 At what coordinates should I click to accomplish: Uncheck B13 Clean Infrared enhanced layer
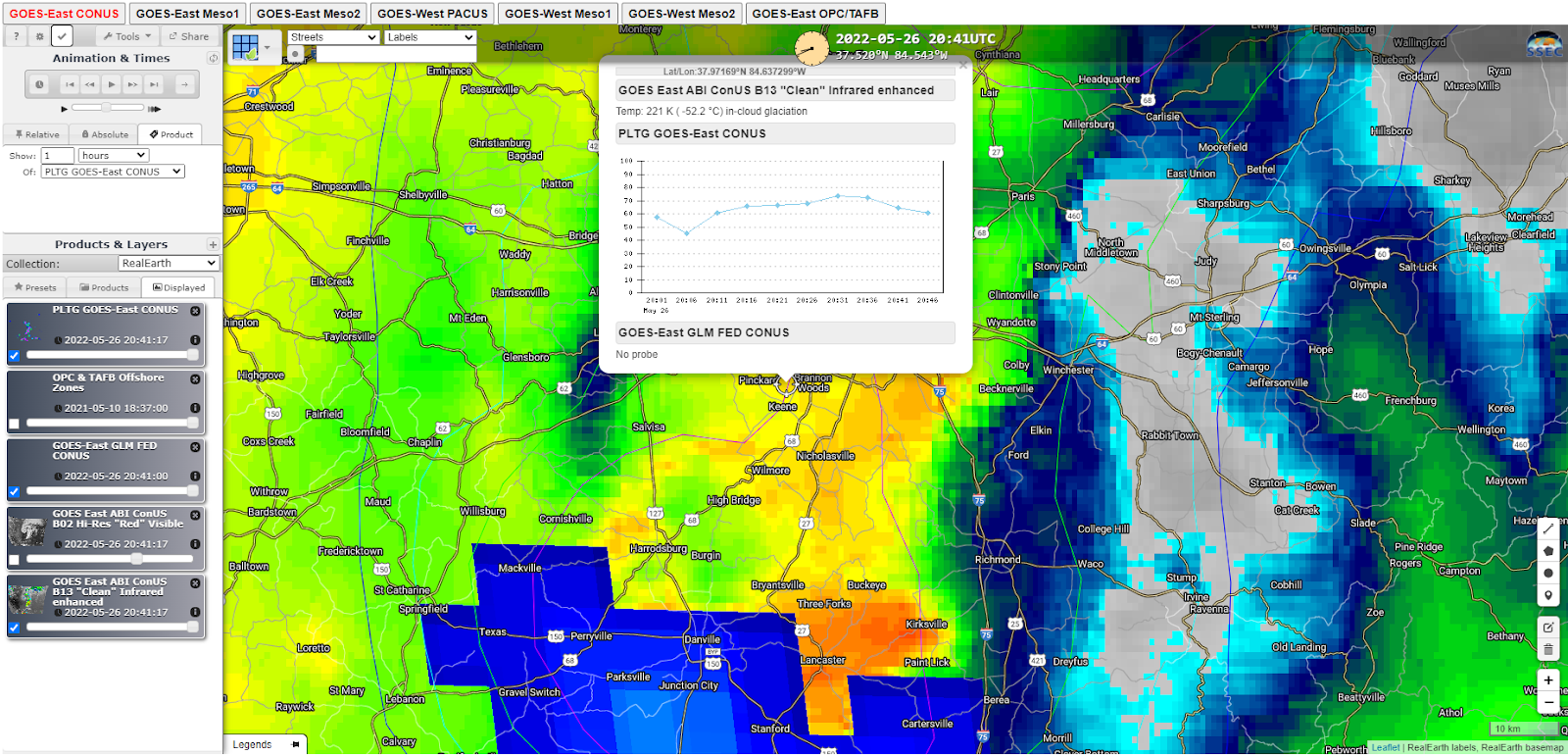pyautogui.click(x=14, y=628)
